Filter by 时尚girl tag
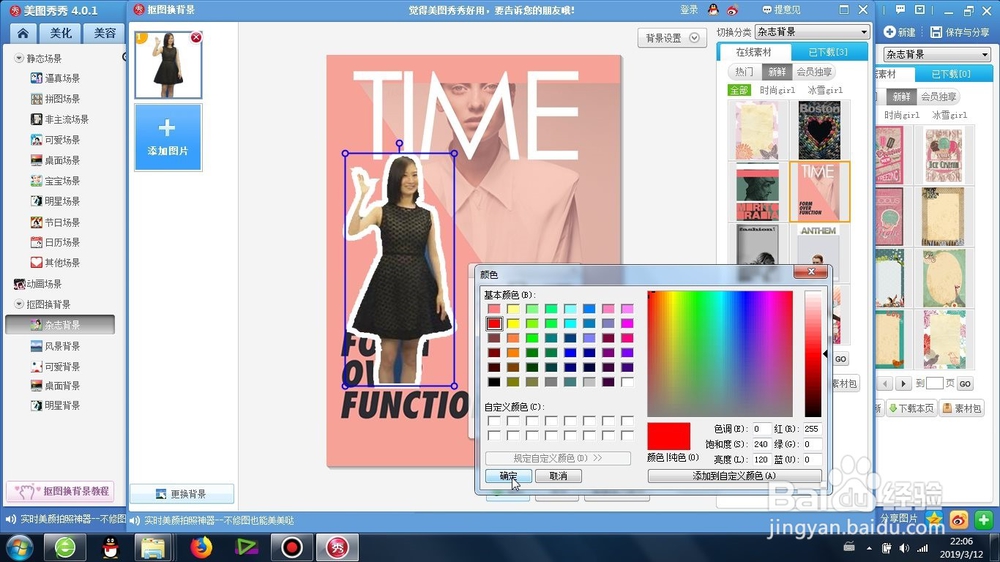 tap(777, 90)
